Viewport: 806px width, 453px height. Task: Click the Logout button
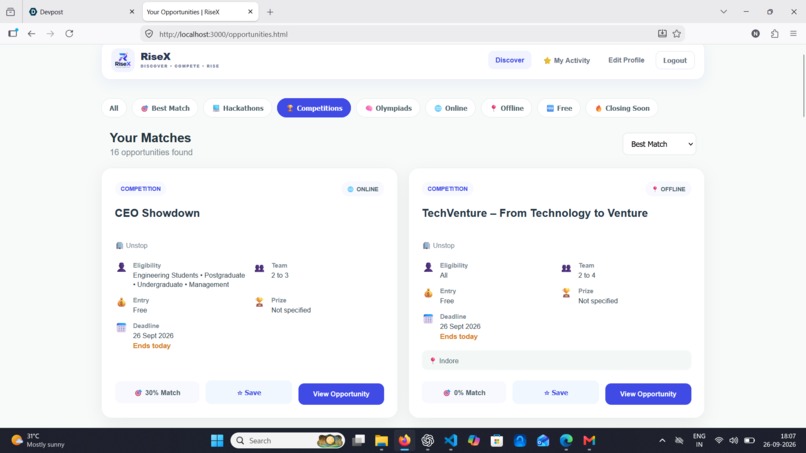[x=674, y=60]
